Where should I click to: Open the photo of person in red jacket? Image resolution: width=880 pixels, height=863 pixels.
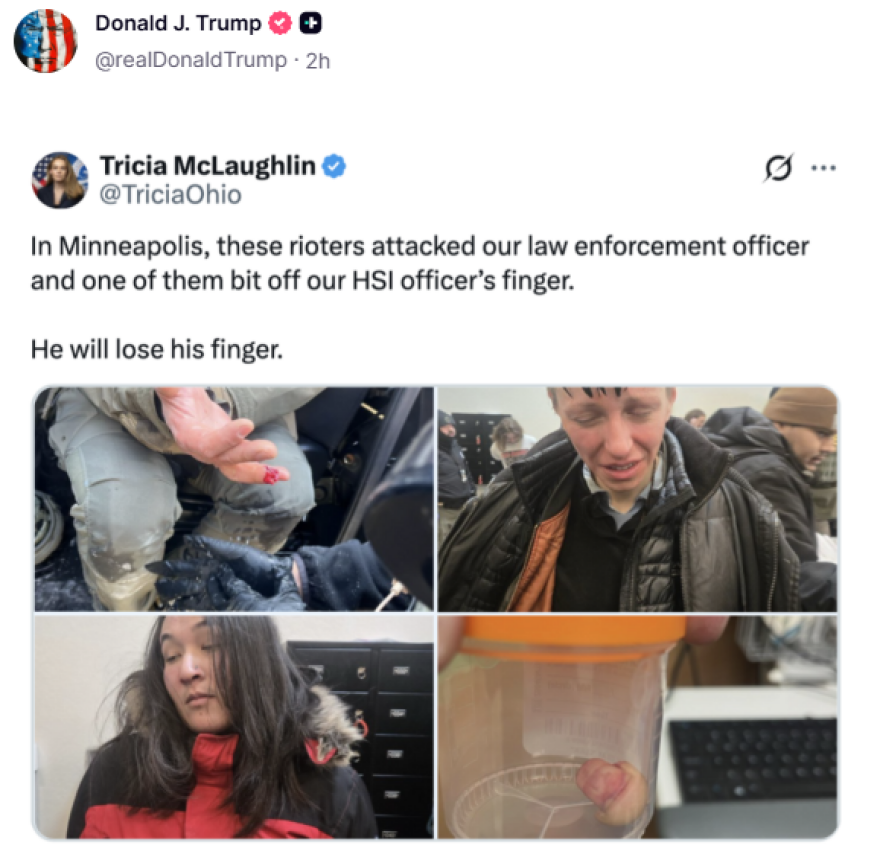coord(234,727)
